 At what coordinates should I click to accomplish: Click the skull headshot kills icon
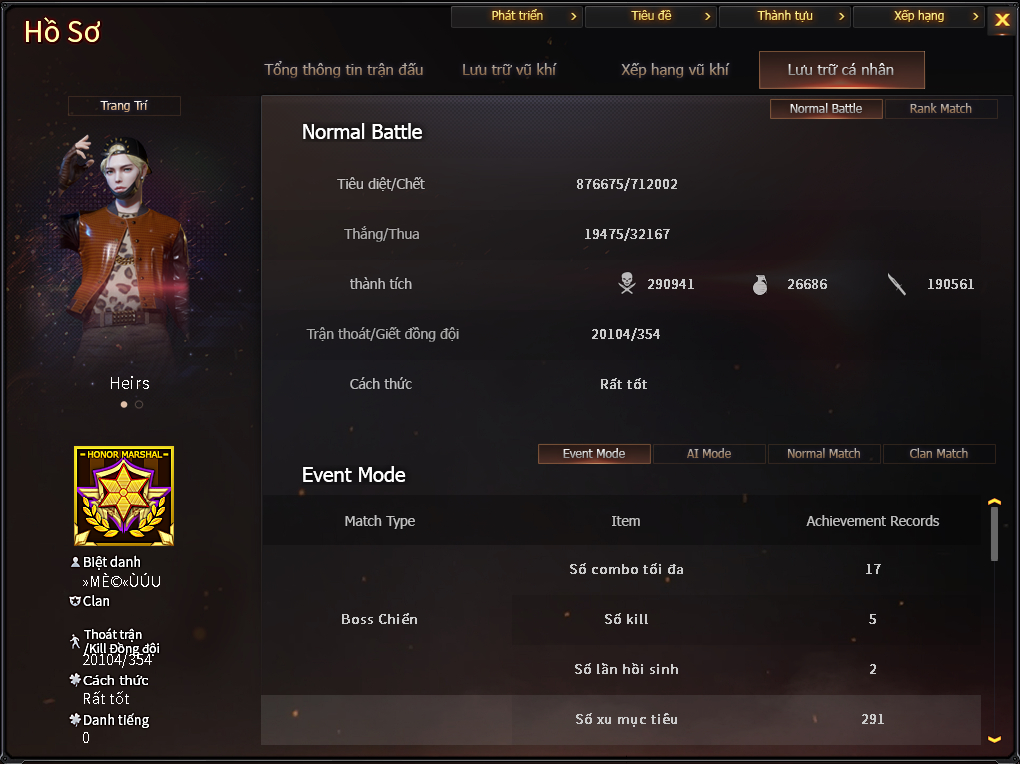pos(626,283)
